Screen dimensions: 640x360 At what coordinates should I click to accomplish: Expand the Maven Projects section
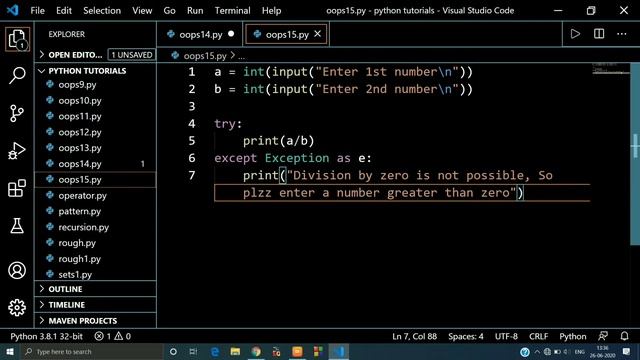click(96, 321)
